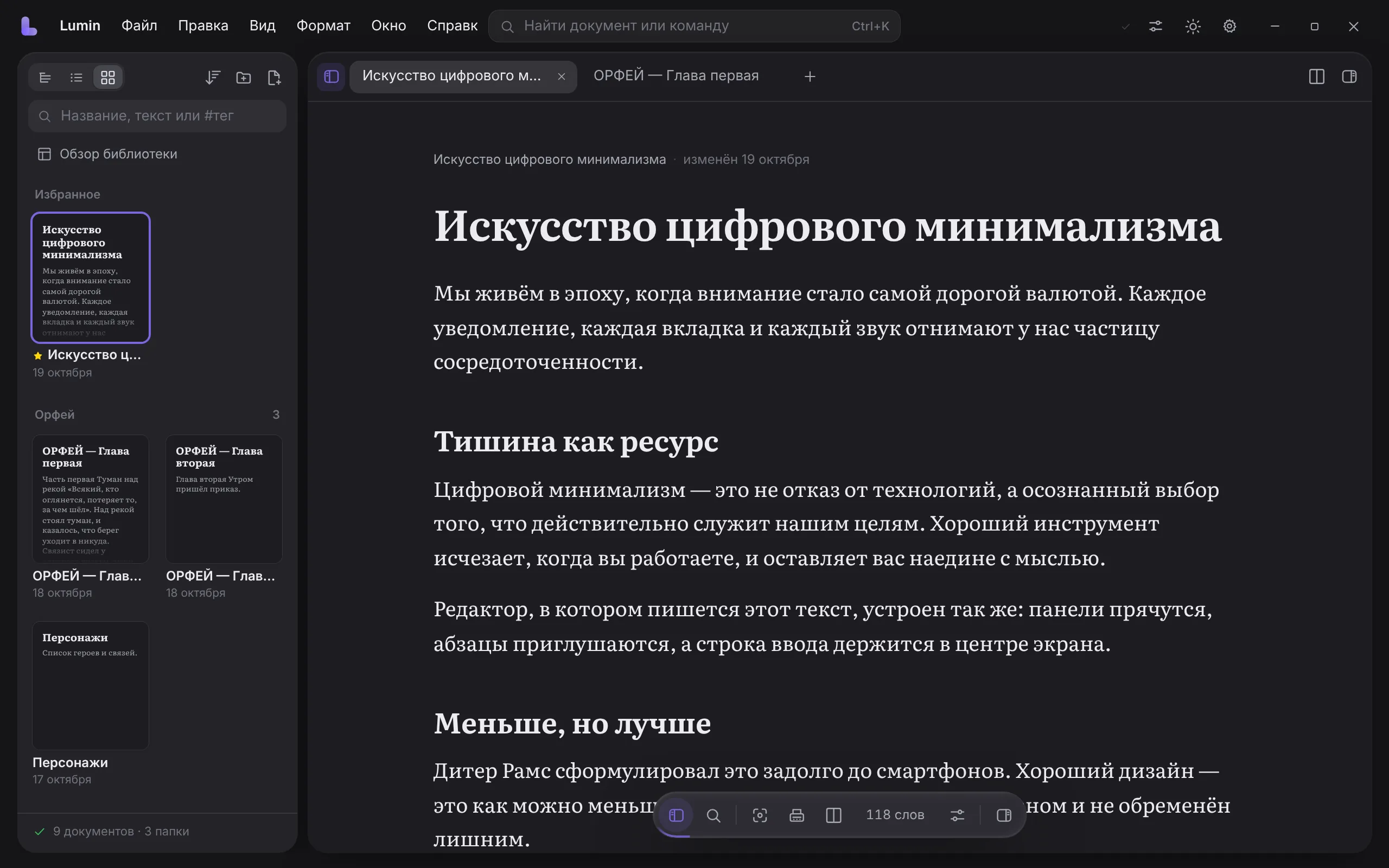Close the Искусство цифрового м... tab

[562, 76]
